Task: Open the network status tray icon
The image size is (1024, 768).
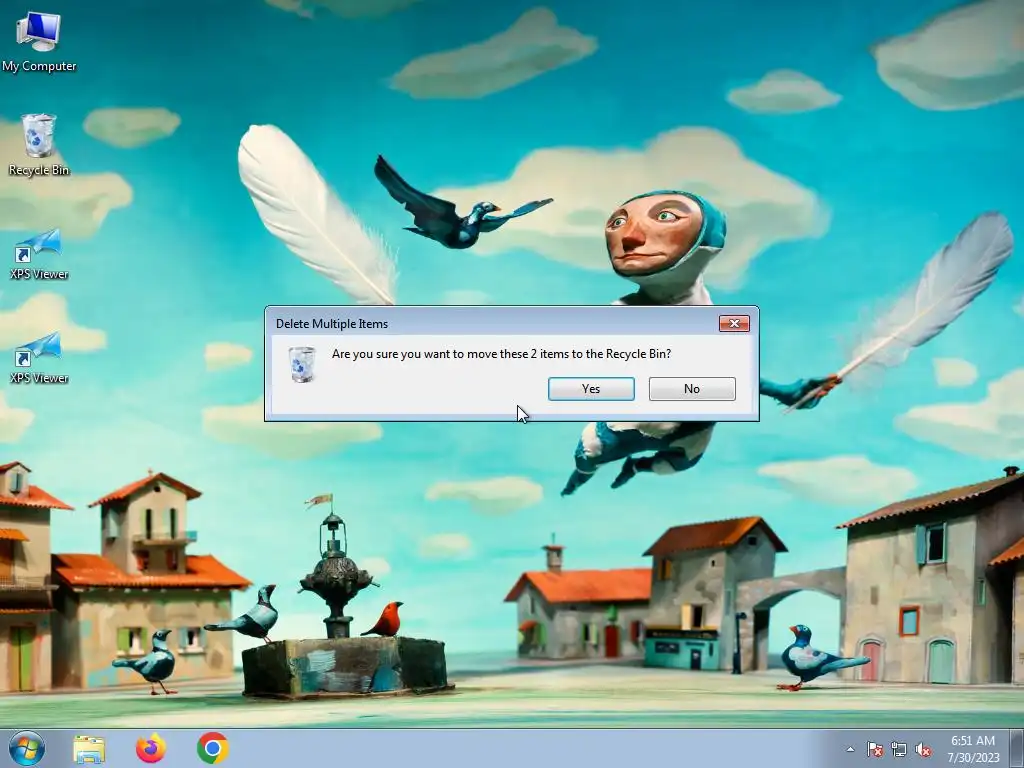Action: click(x=899, y=749)
